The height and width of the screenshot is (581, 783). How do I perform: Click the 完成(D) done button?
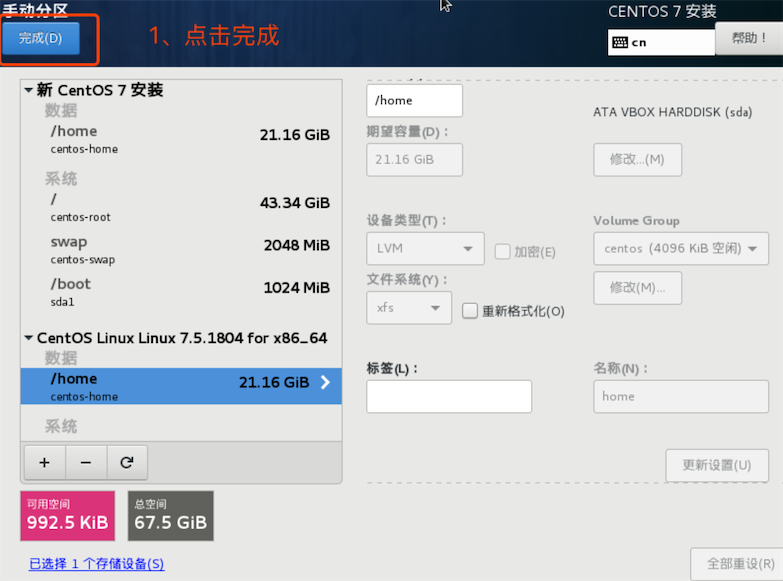click(40, 38)
